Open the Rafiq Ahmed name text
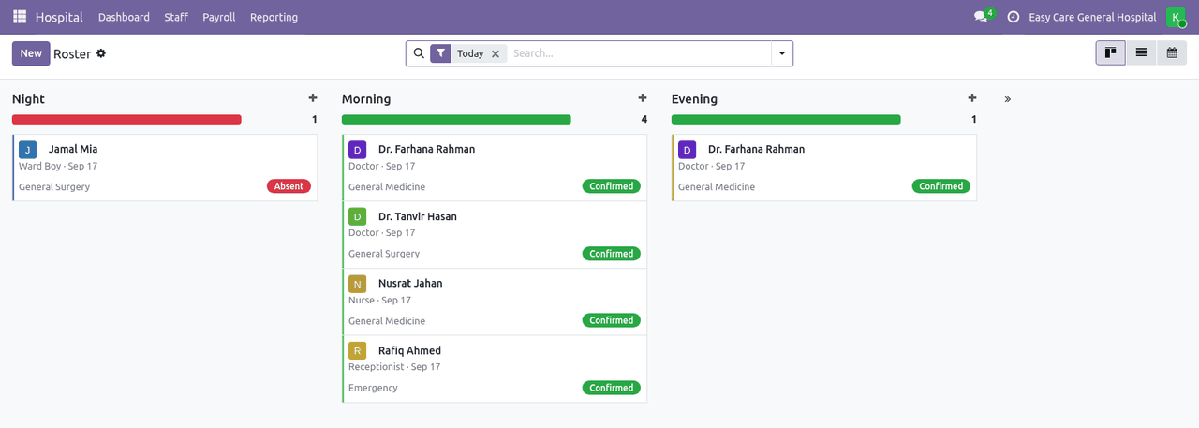The height and width of the screenshot is (428, 1199). tap(409, 351)
